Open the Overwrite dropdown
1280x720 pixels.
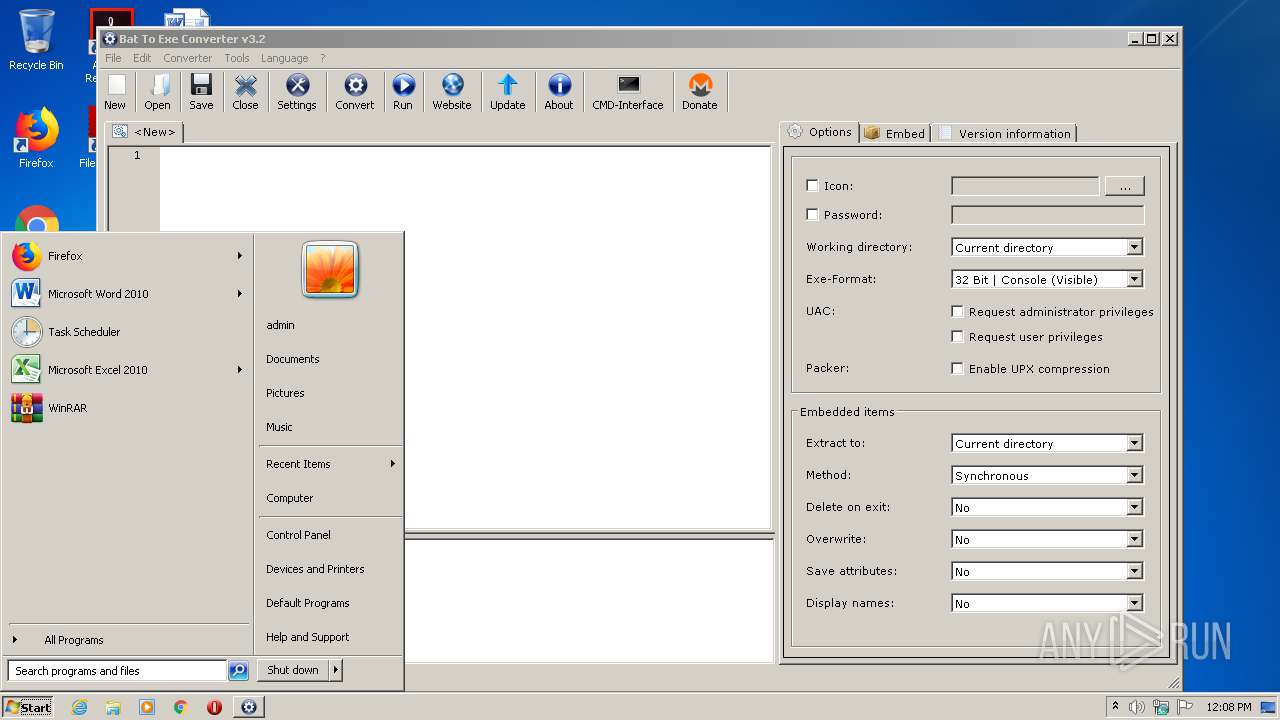click(1047, 539)
